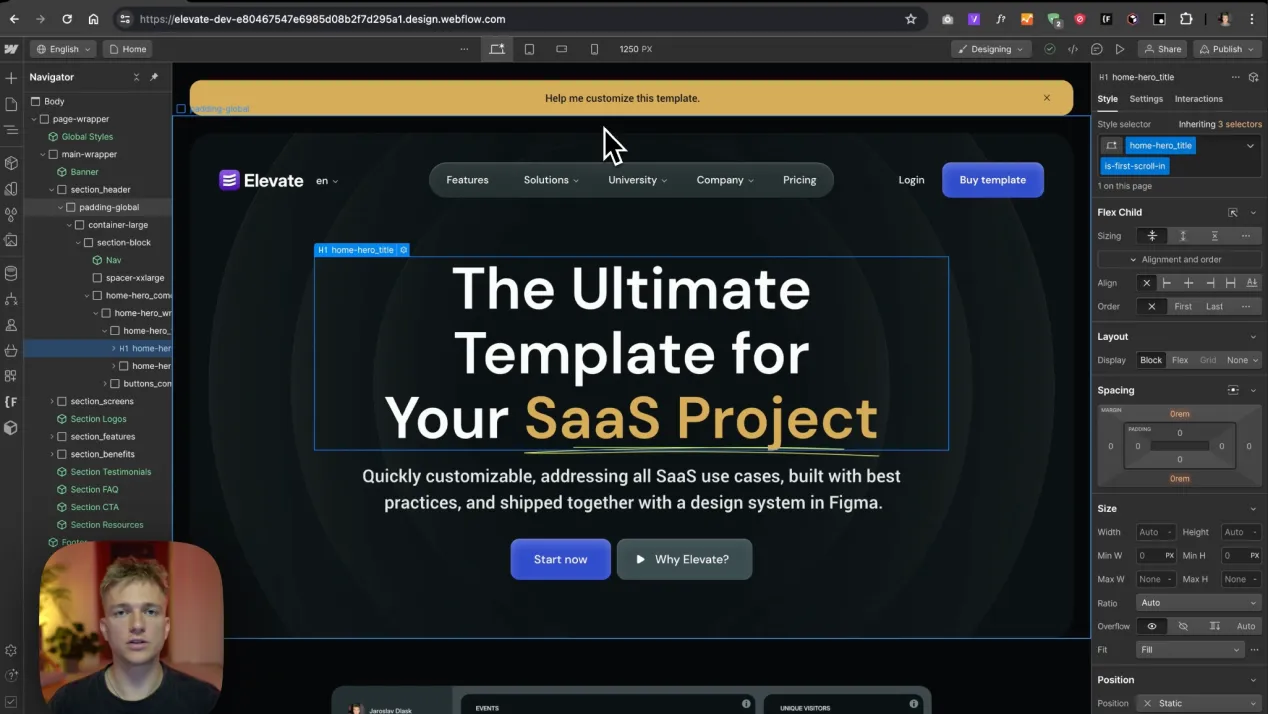Open Display None dropdown option
1268x714 pixels.
pos(1242,360)
